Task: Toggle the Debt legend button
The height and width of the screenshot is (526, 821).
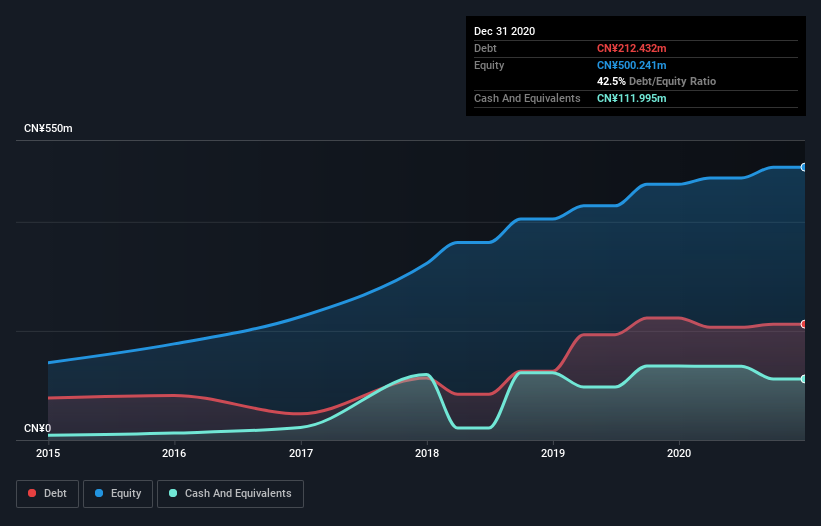Action: pos(48,494)
